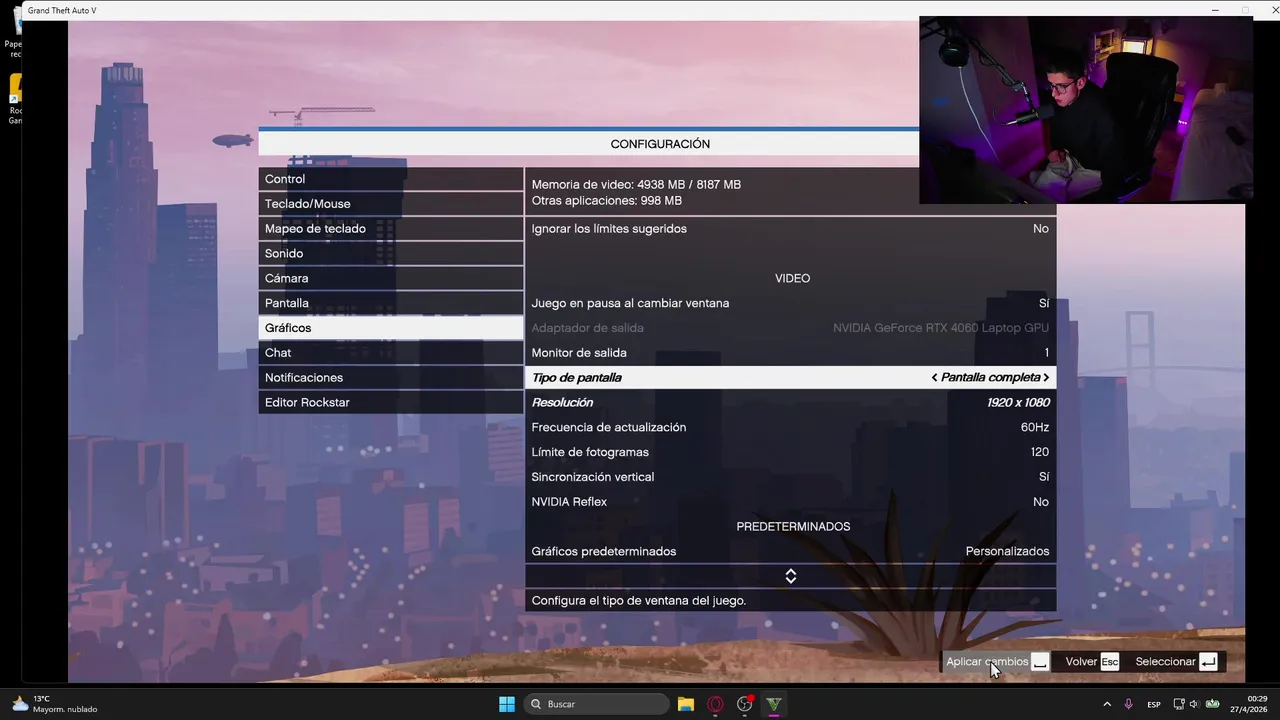
Task: Select the Gráficos settings category
Action: (x=390, y=328)
